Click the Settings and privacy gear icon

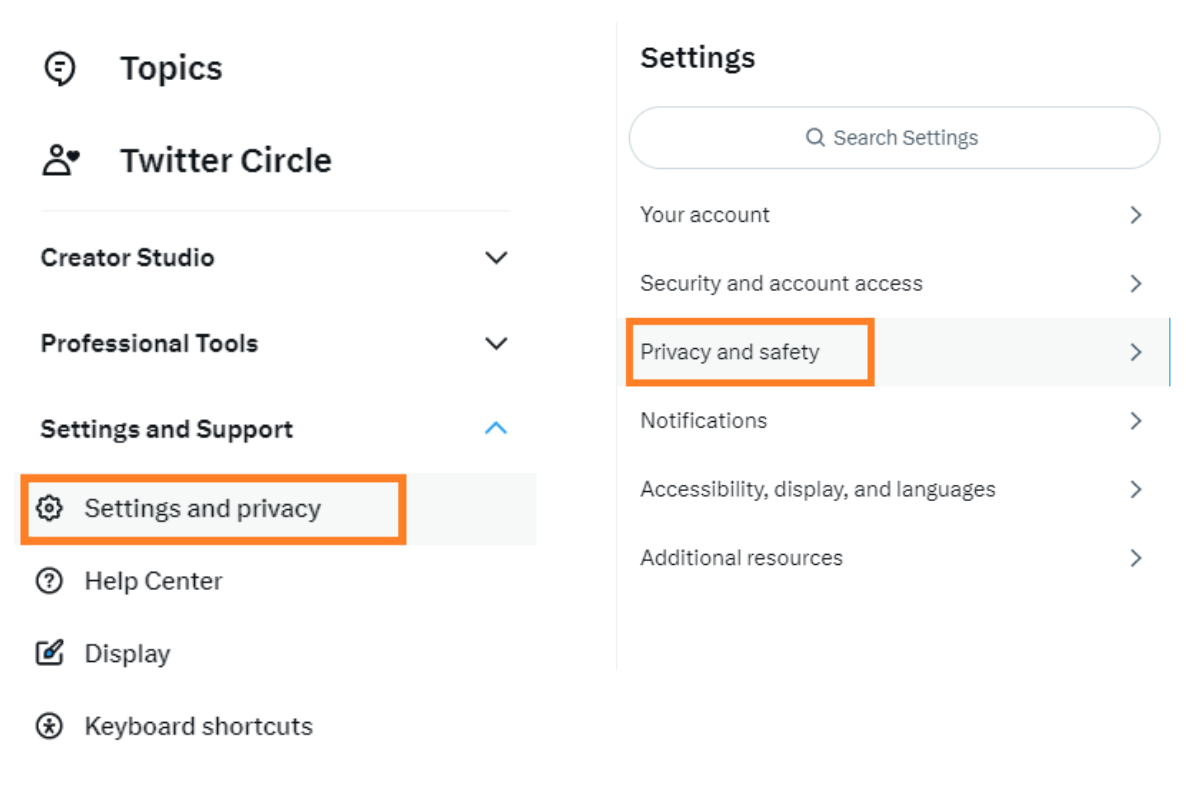[48, 508]
